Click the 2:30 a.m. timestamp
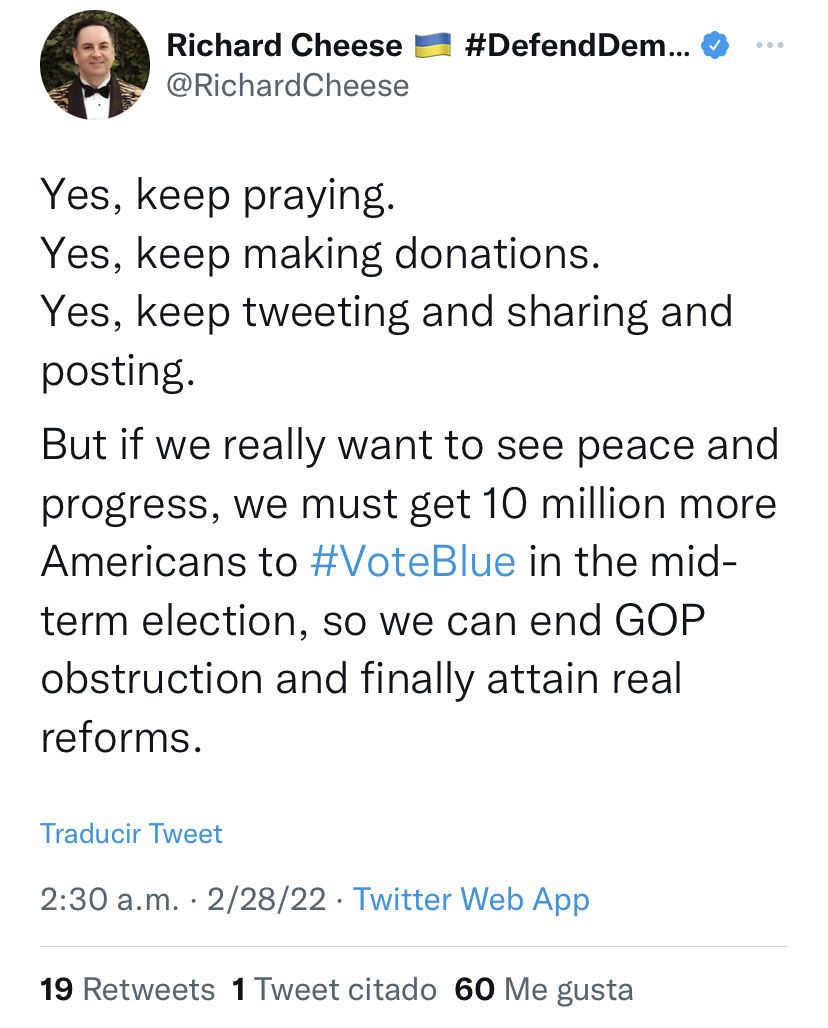This screenshot has width=828, height=1028. (x=110, y=899)
